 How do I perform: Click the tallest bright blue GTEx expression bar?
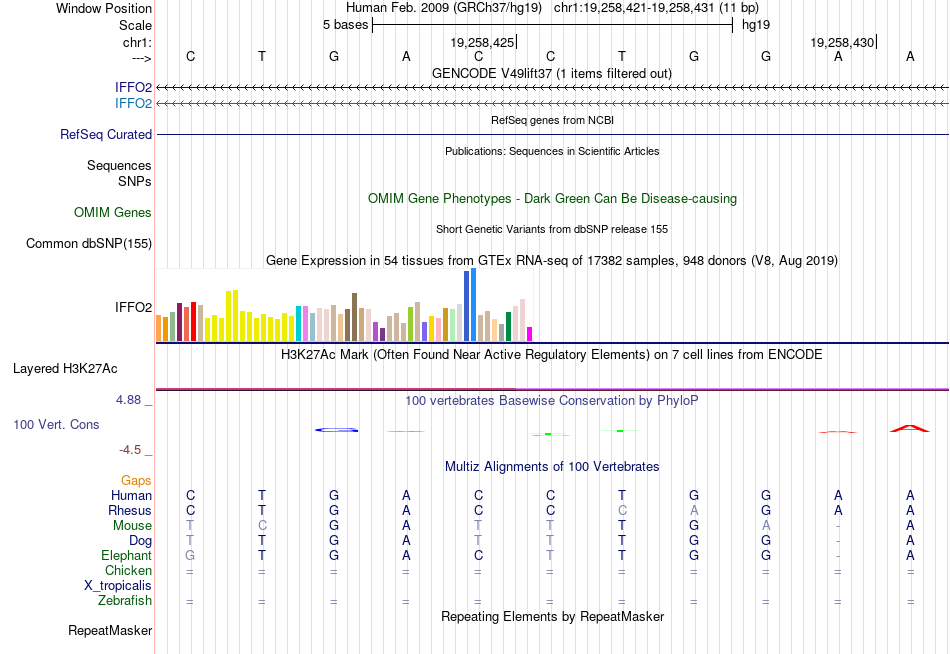tap(474, 305)
